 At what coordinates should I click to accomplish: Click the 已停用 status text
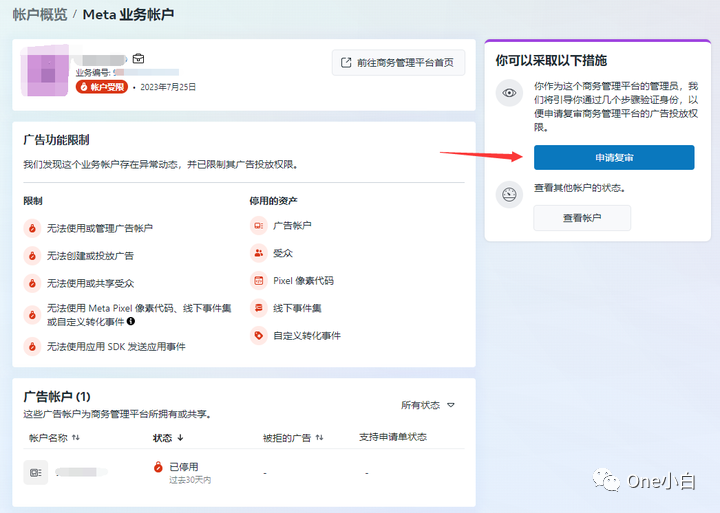pos(184,467)
